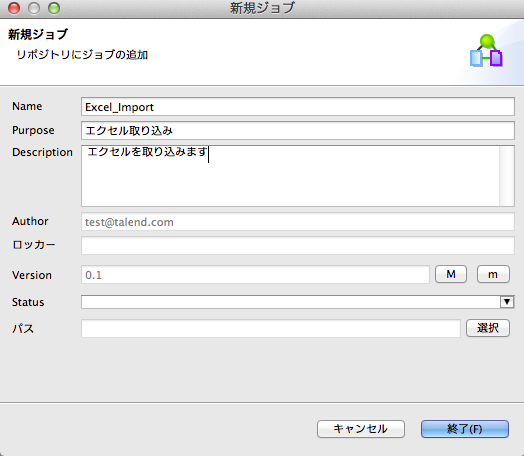Click the yellow minimize window button
The height and width of the screenshot is (456, 524).
[x=34, y=8]
